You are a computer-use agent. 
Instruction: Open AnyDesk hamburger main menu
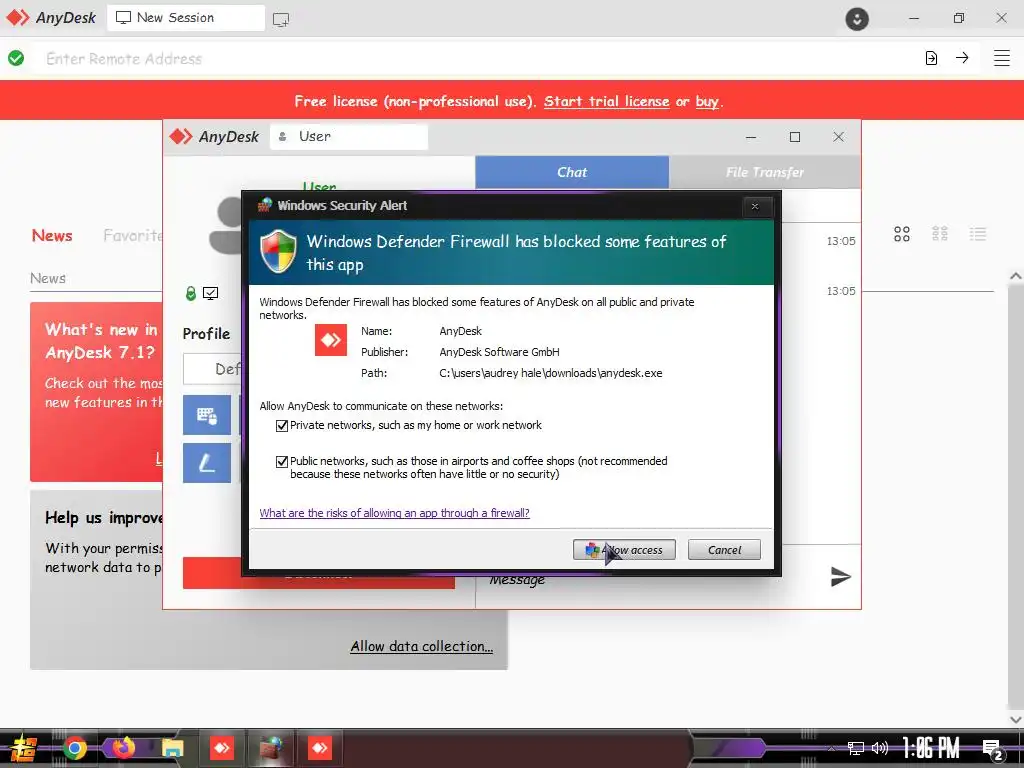(1002, 58)
